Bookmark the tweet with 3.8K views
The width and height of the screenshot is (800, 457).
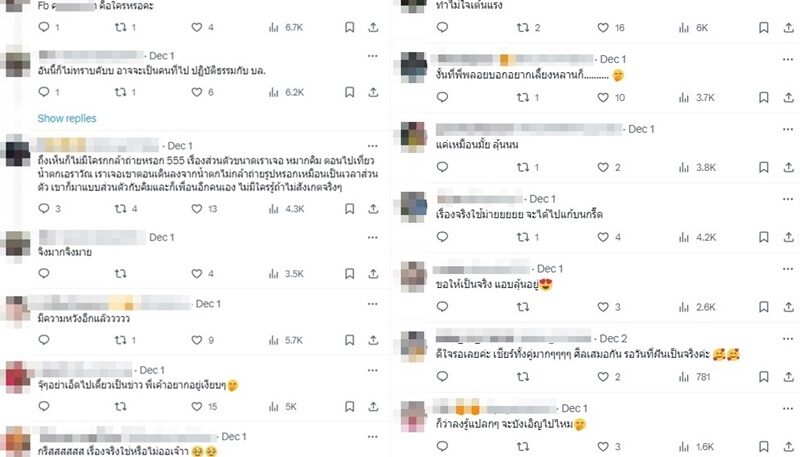click(x=764, y=167)
